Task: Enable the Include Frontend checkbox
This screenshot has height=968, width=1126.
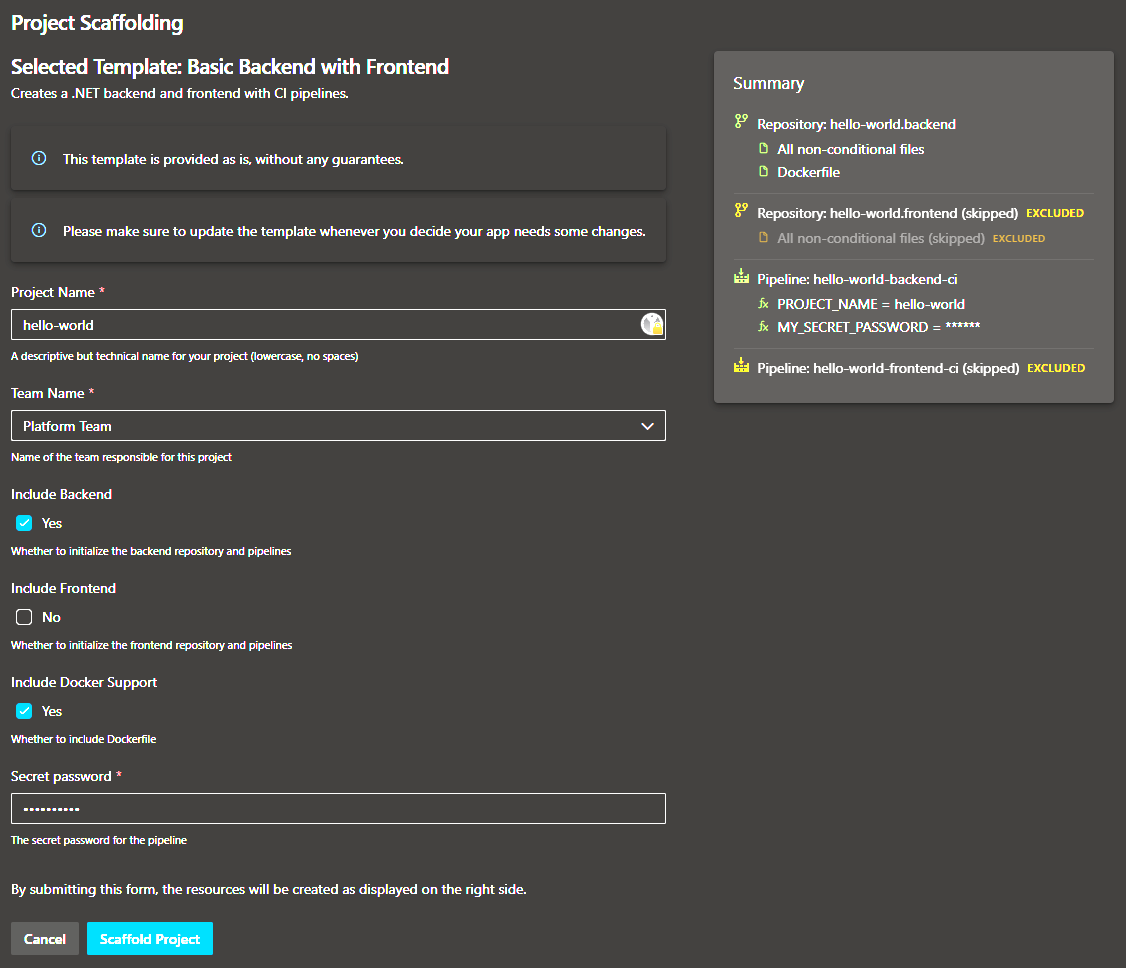Action: click(x=23, y=617)
